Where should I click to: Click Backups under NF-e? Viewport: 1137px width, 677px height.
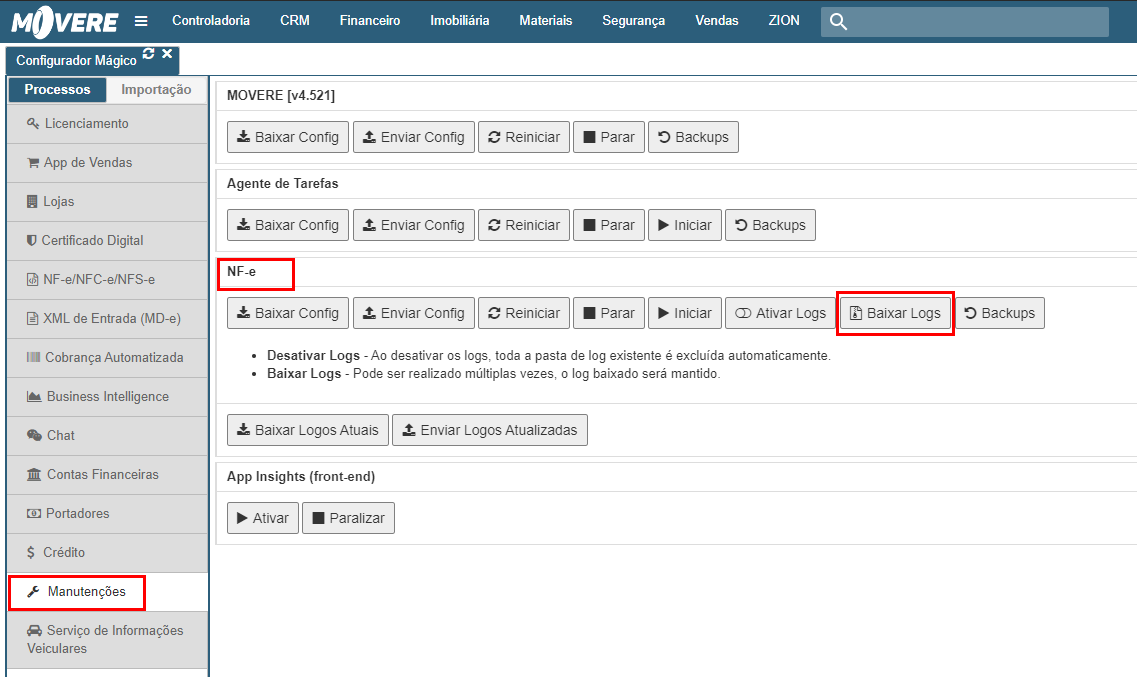1000,313
